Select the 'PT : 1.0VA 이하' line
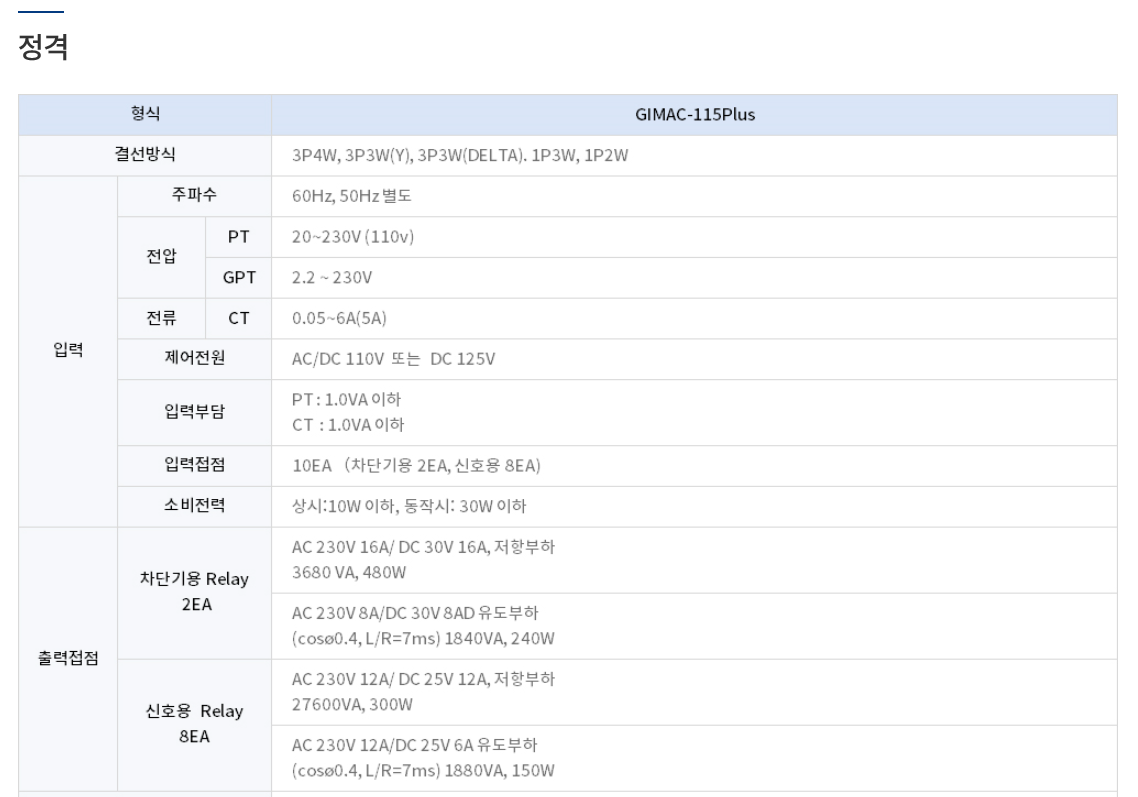Viewport: 1138px width, 797px height. 346,399
